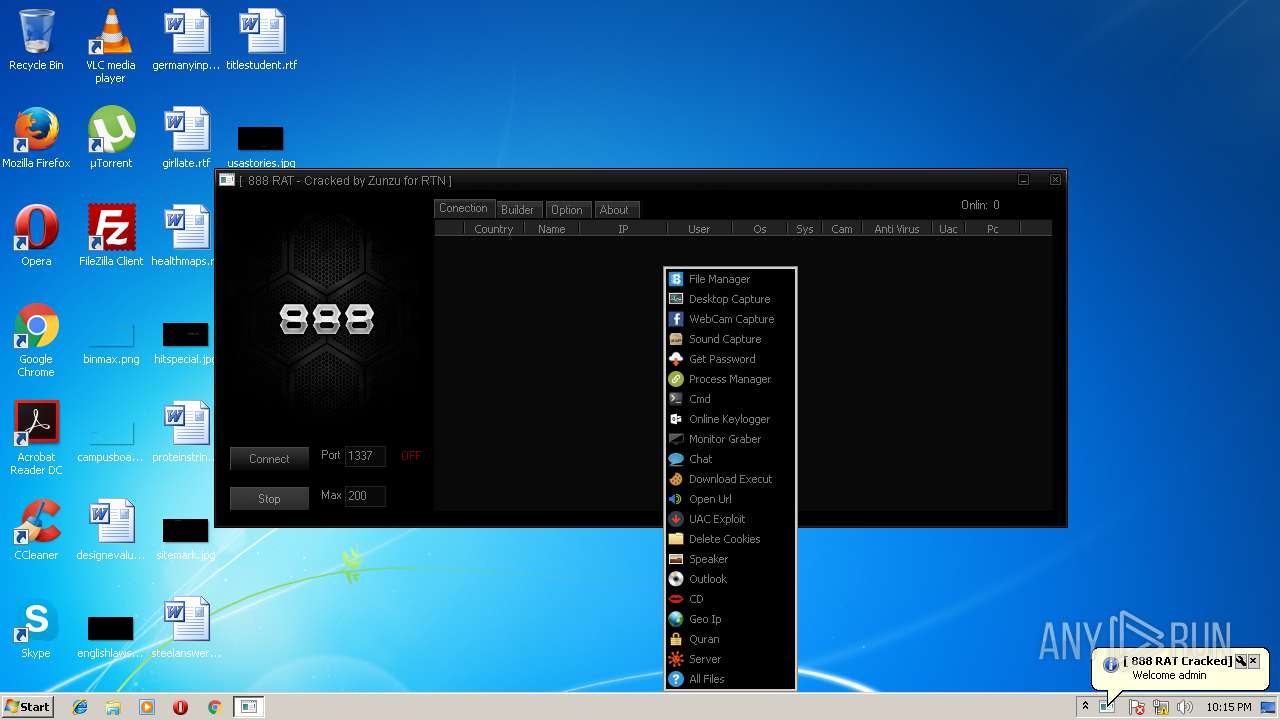Screen dimensions: 1280x720
Task: Click the Cam column header
Action: click(x=842, y=229)
